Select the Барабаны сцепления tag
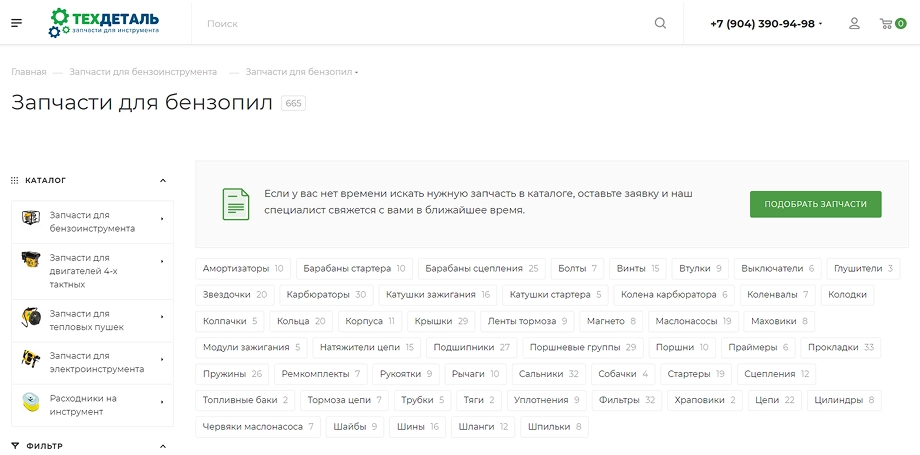The height and width of the screenshot is (455, 920). (482, 268)
